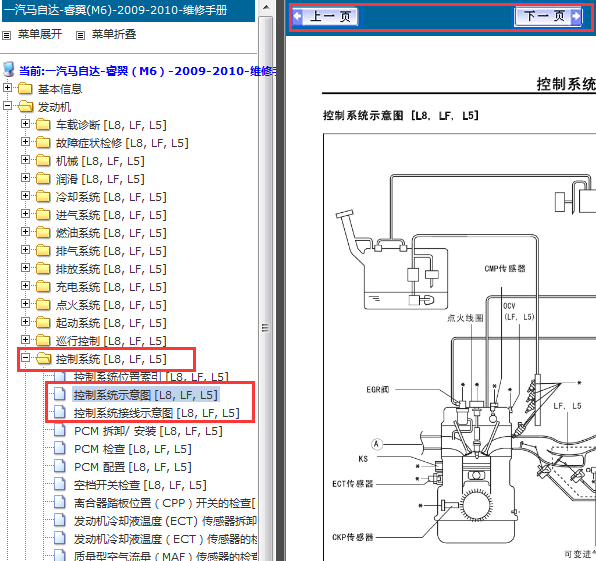Expand the 故障症状检修 folder node
Screen dimensions: 596x561
coord(25,142)
